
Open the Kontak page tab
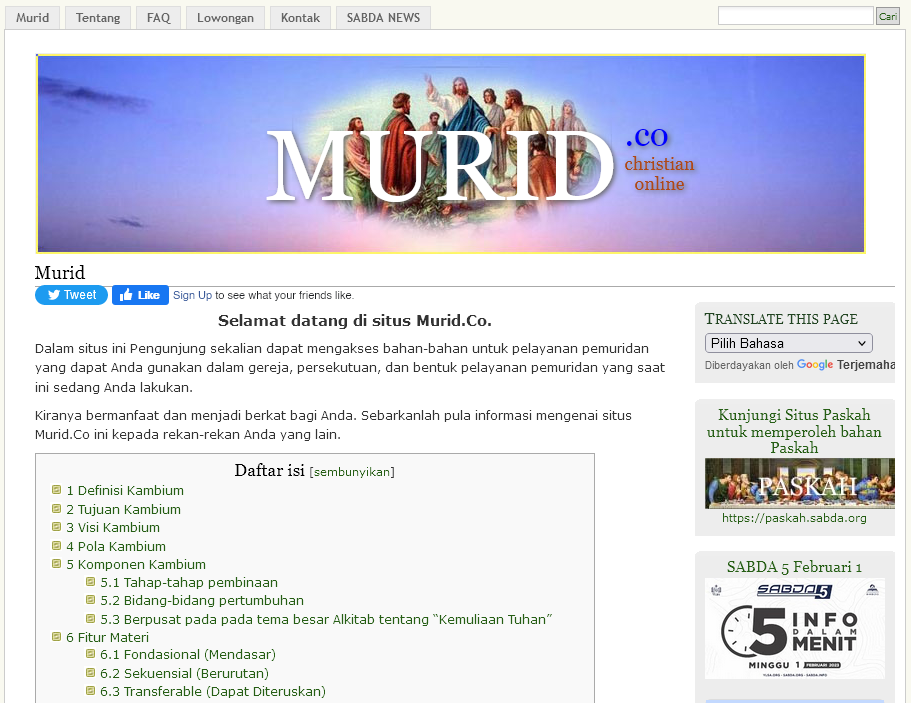[299, 16]
